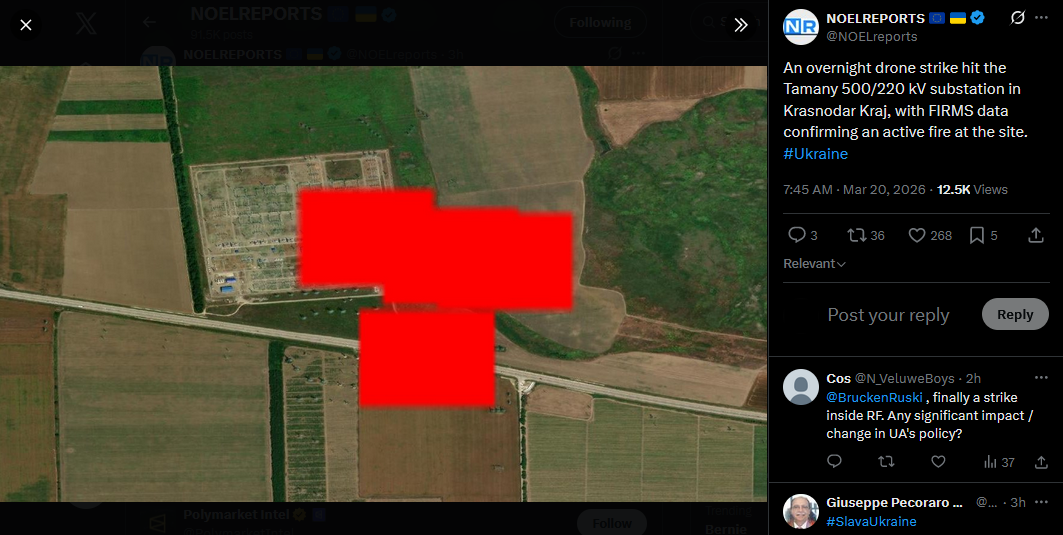The width and height of the screenshot is (1063, 535).
Task: Open the #SlavaUkraine hashtag link
Action: click(x=871, y=521)
